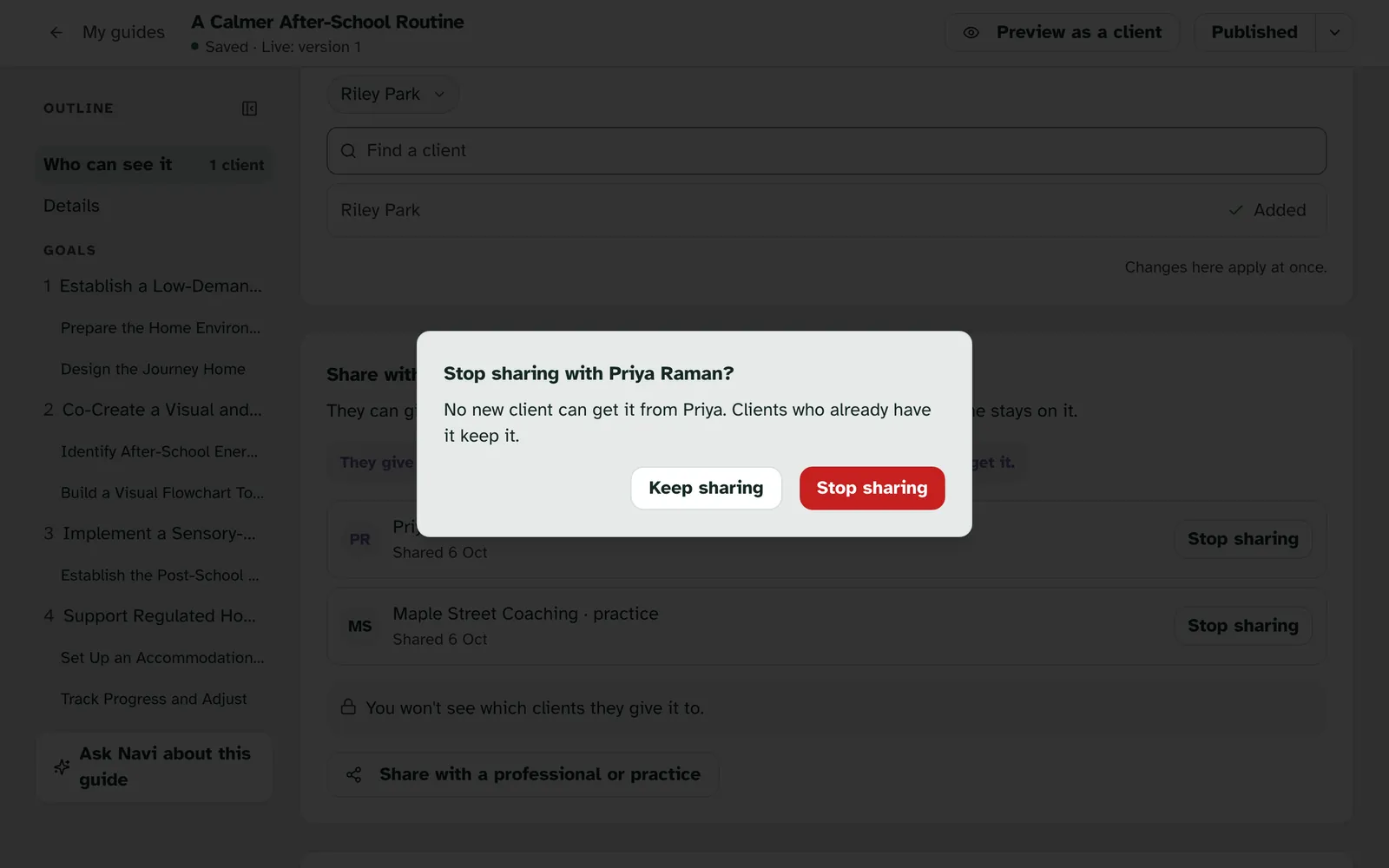
Task: Click the lock icon beside privacy note
Action: point(348,707)
